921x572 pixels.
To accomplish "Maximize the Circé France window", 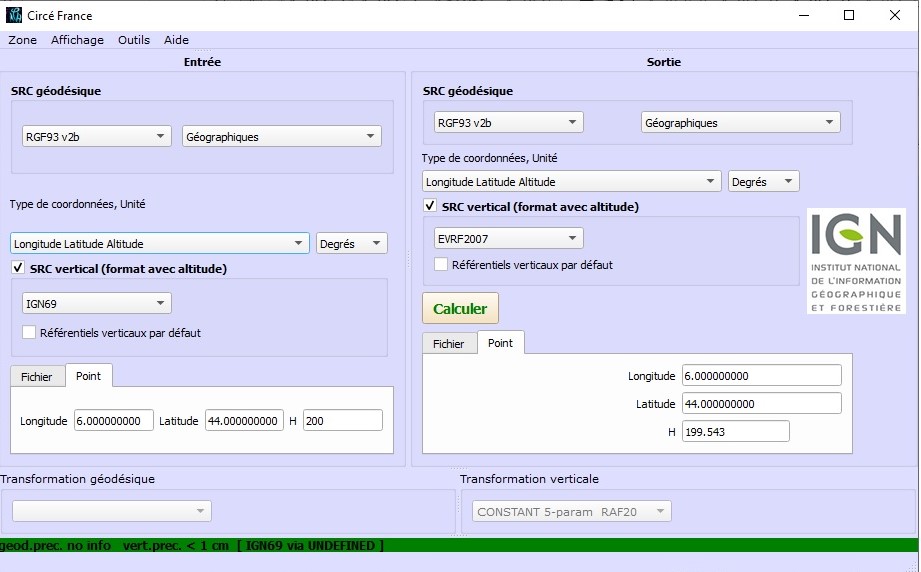I will coord(848,15).
